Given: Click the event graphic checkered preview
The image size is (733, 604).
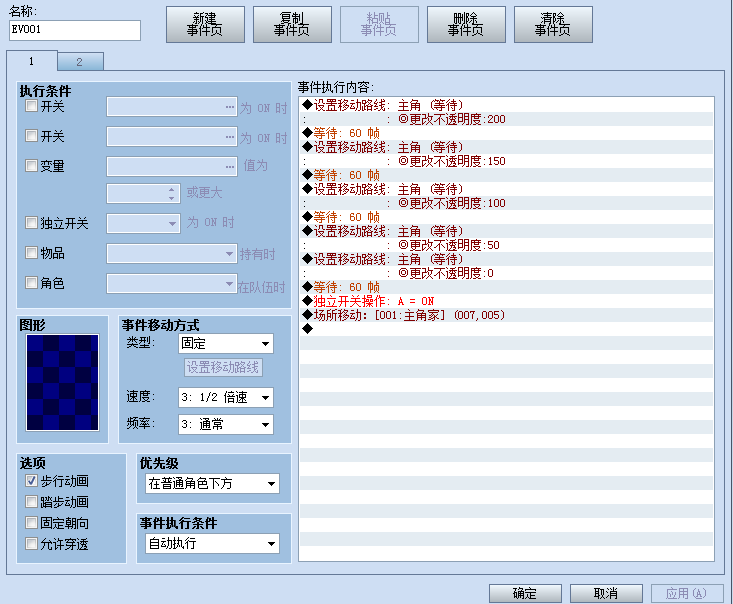Looking at the screenshot, I should (63, 382).
